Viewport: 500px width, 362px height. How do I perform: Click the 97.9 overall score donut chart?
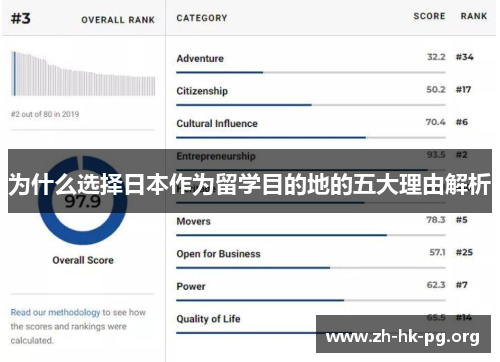tap(83, 200)
